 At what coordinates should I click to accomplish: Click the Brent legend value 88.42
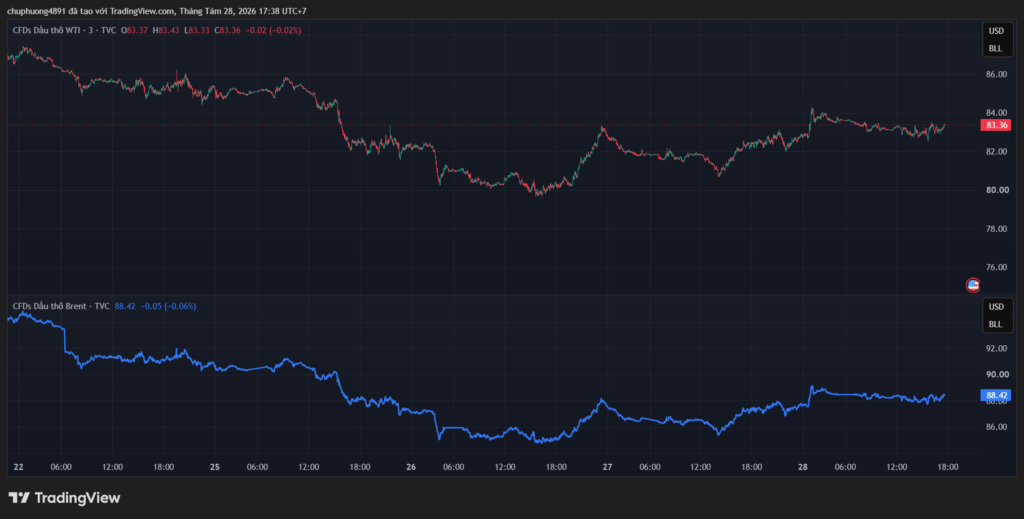click(125, 306)
